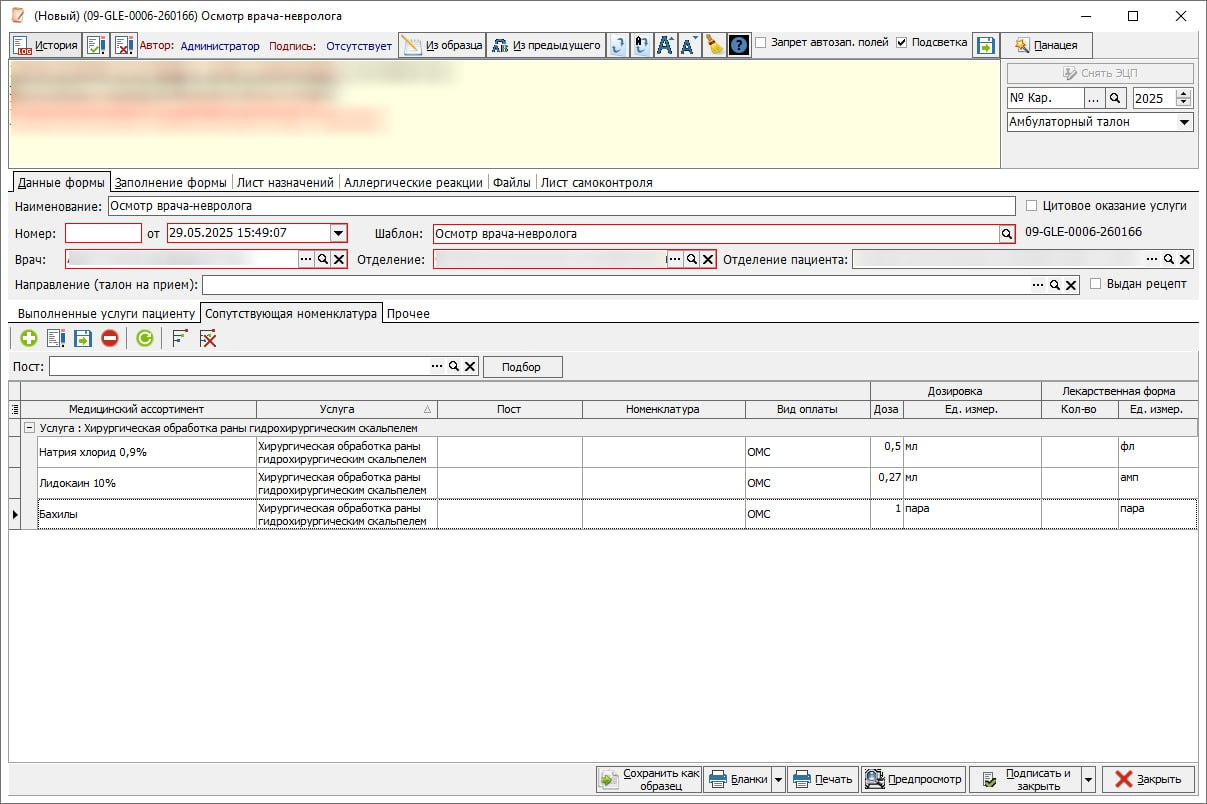The image size is (1207, 804).
Task: Click the curved arrow icon with paperclip
Action: [x=618, y=45]
